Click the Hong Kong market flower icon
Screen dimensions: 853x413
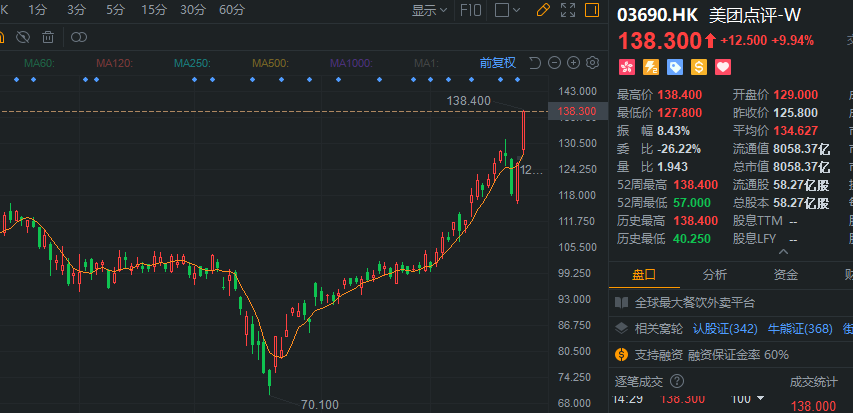coord(626,67)
